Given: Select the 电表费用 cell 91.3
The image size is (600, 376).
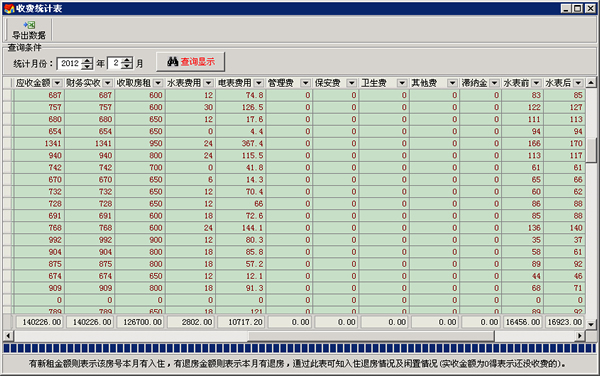Looking at the screenshot, I should 241,288.
